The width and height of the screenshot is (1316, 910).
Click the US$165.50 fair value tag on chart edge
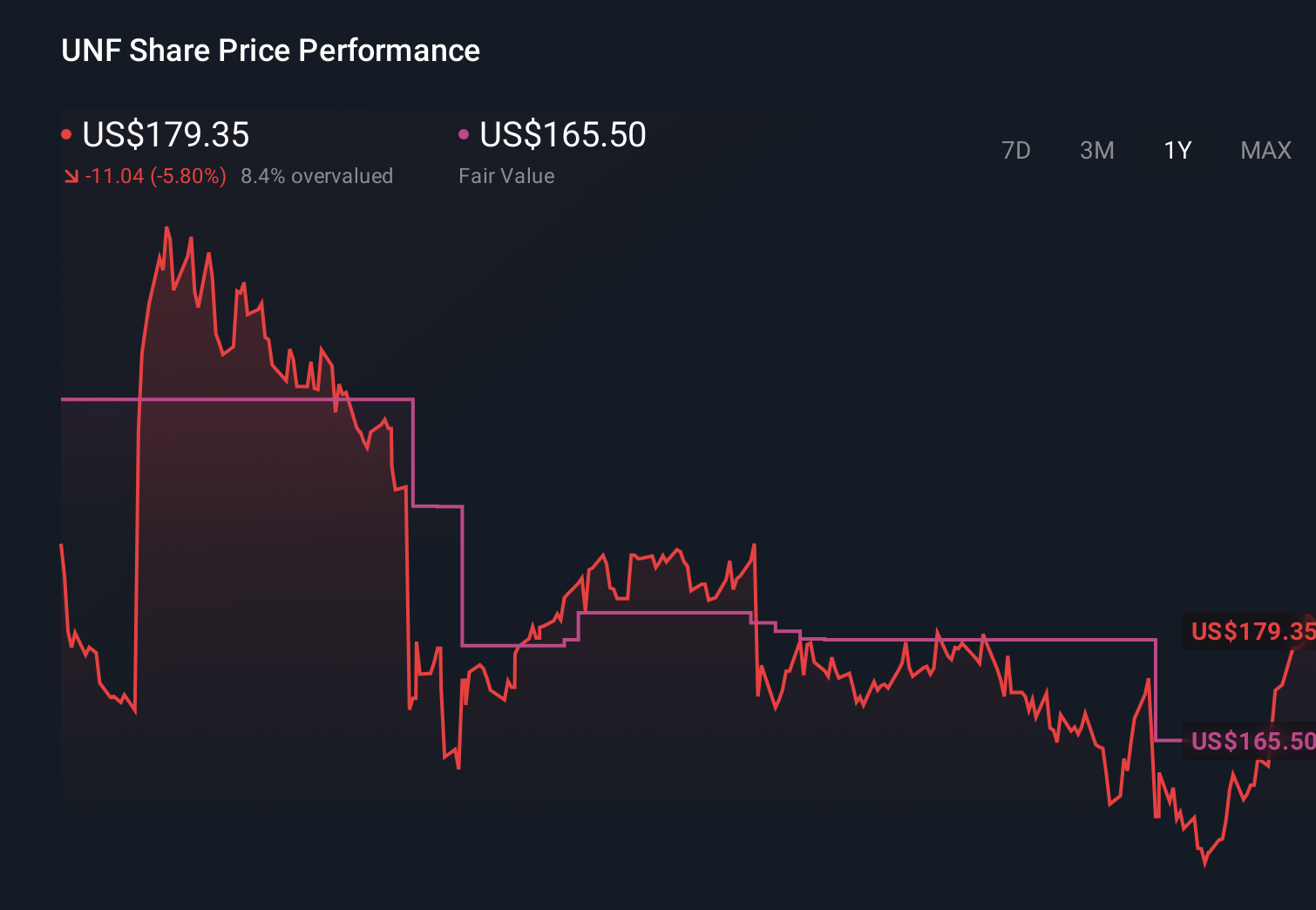(x=1251, y=742)
